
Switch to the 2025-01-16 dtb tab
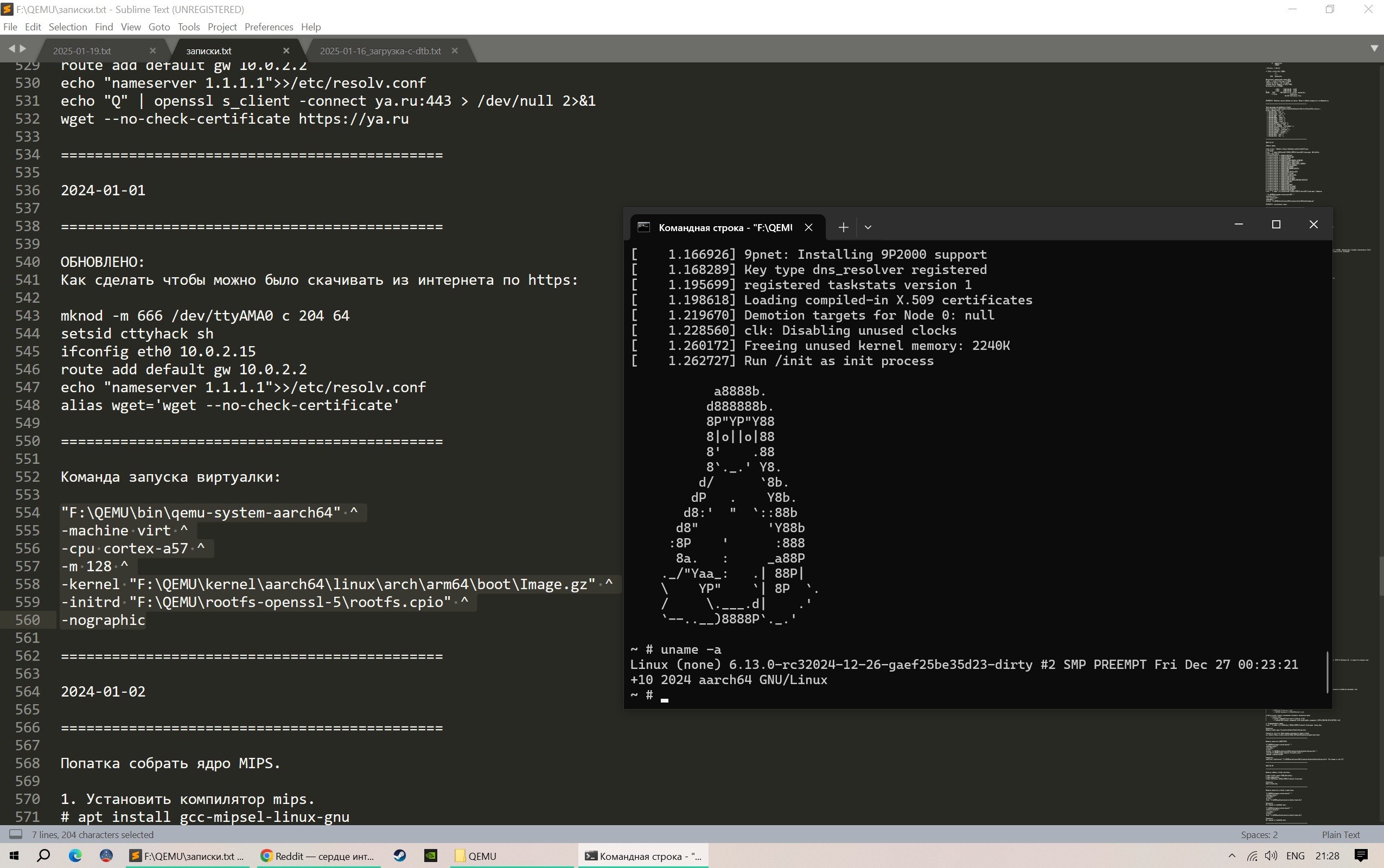pyautogui.click(x=380, y=50)
